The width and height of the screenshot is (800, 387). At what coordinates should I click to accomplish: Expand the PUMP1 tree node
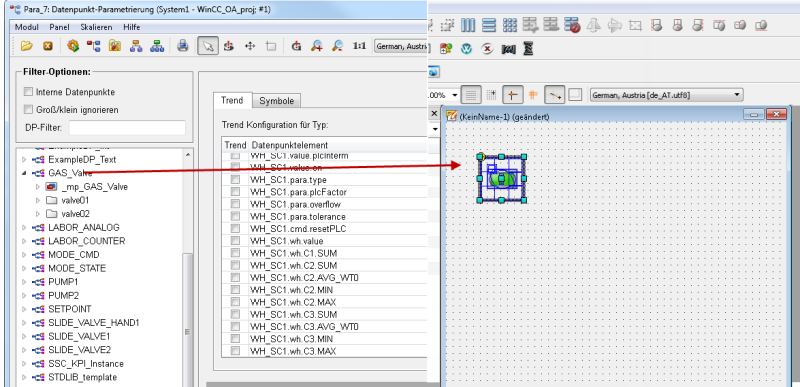tap(23, 282)
